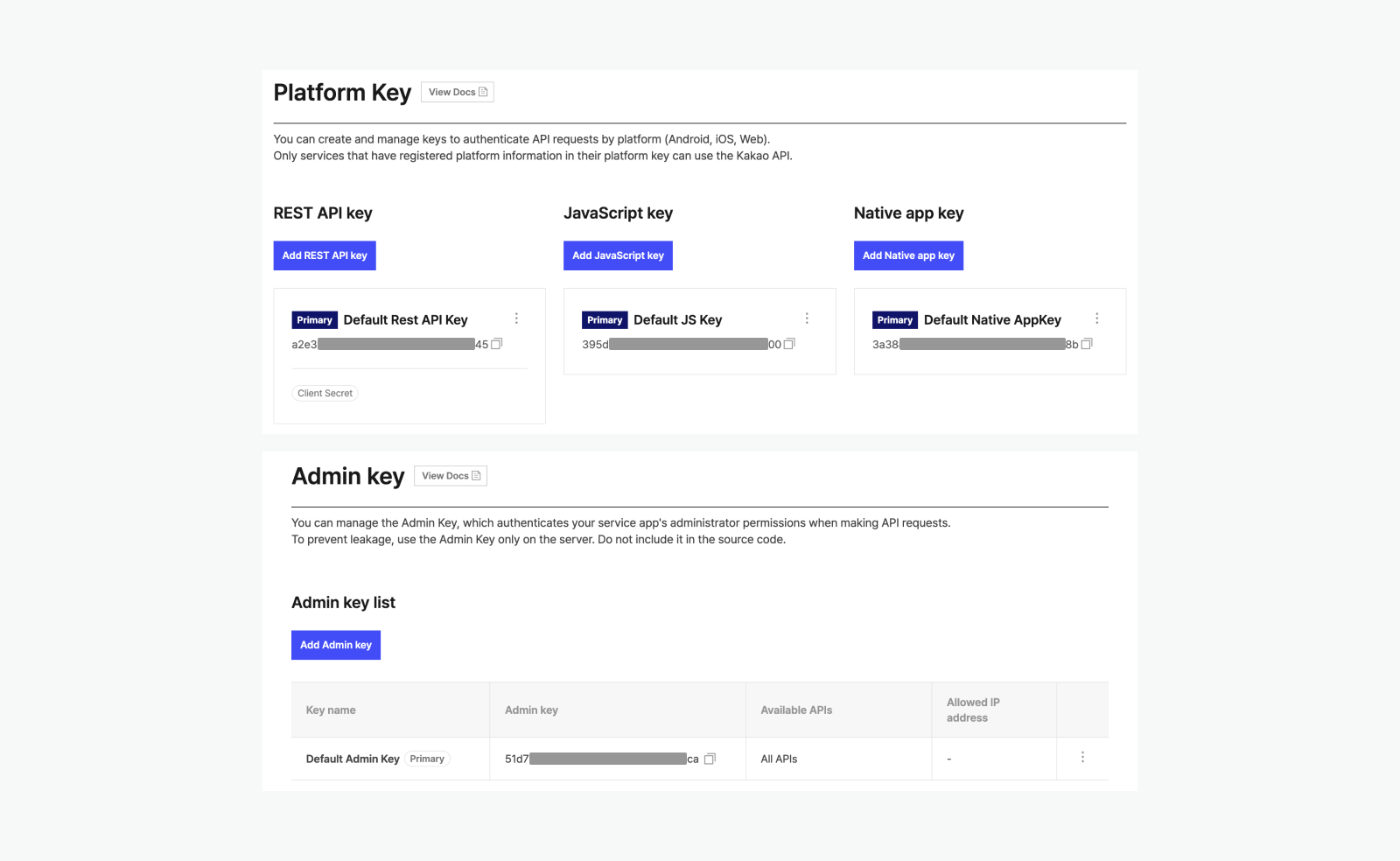Copy the Default Rest API Key value
The width and height of the screenshot is (1400, 861).
496,344
